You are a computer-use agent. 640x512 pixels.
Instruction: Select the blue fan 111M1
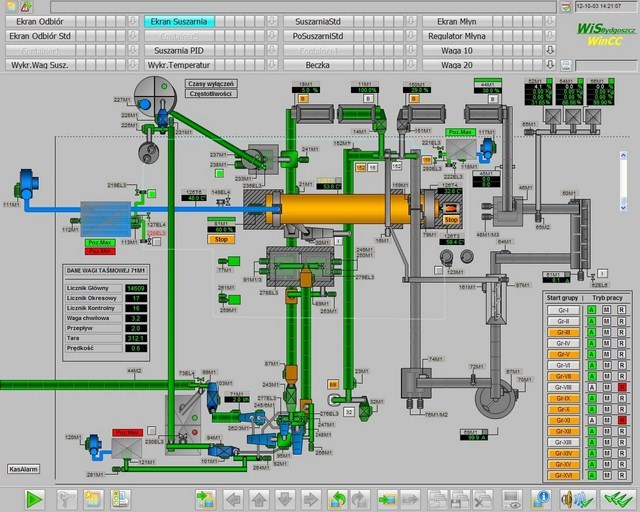(x=27, y=185)
